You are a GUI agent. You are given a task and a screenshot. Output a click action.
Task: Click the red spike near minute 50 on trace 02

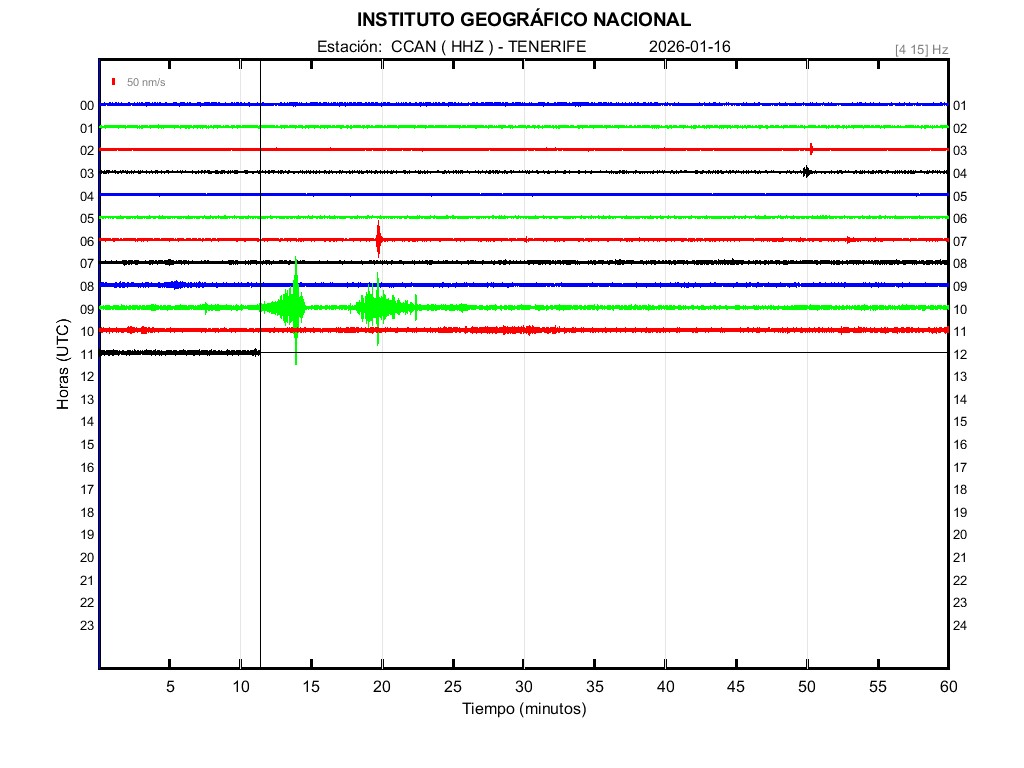810,149
